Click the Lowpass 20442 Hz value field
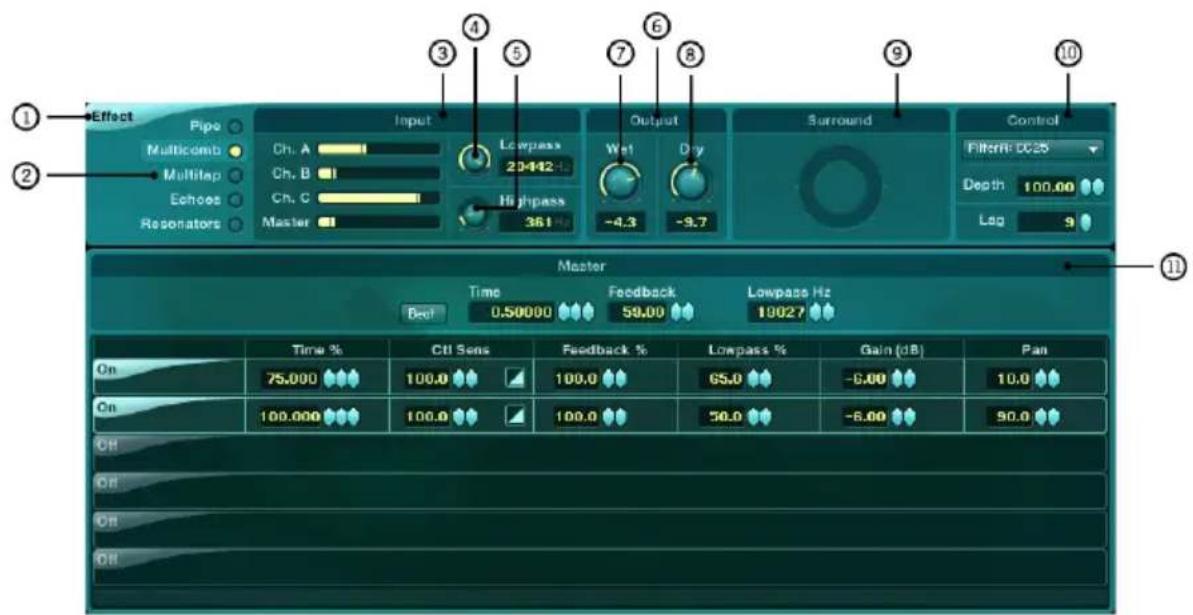The image size is (1193, 615). 536,167
